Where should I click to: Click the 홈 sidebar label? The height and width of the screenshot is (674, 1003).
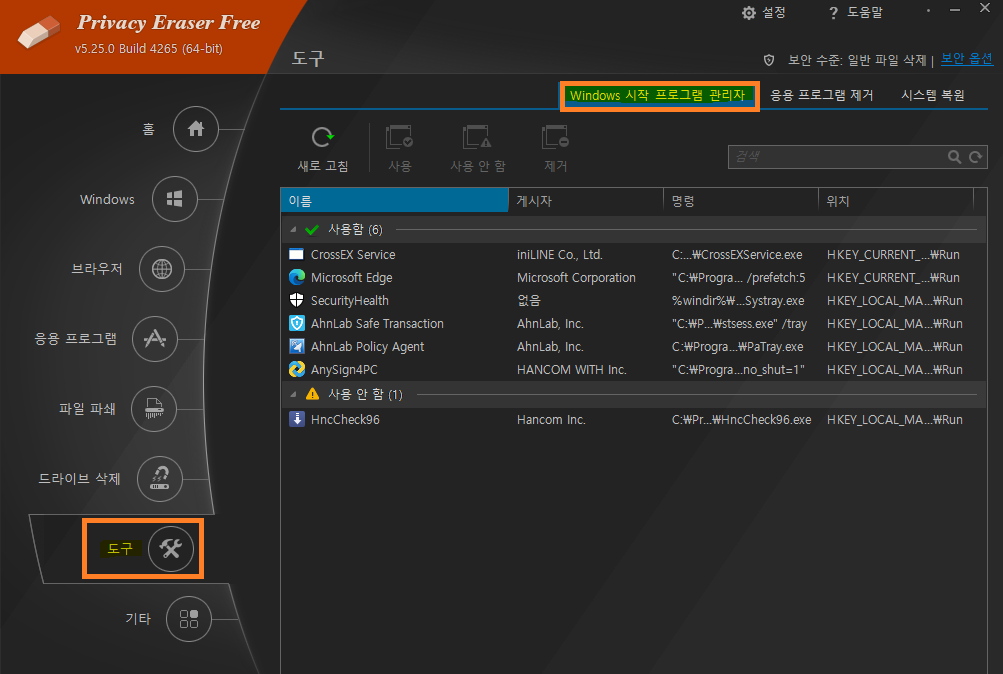(x=148, y=129)
